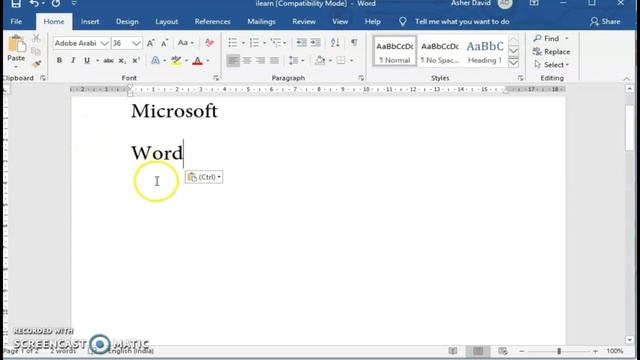Align text left

233,61
